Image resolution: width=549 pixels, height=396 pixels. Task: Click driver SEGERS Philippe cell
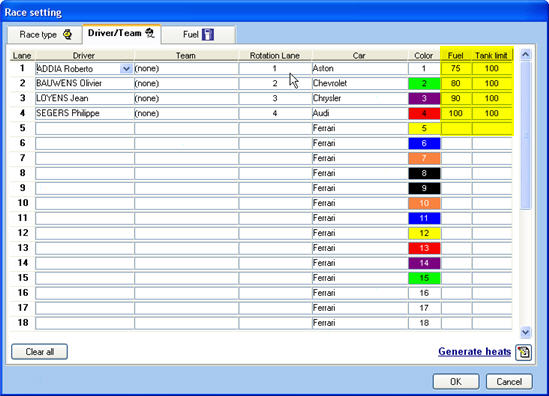click(x=84, y=113)
